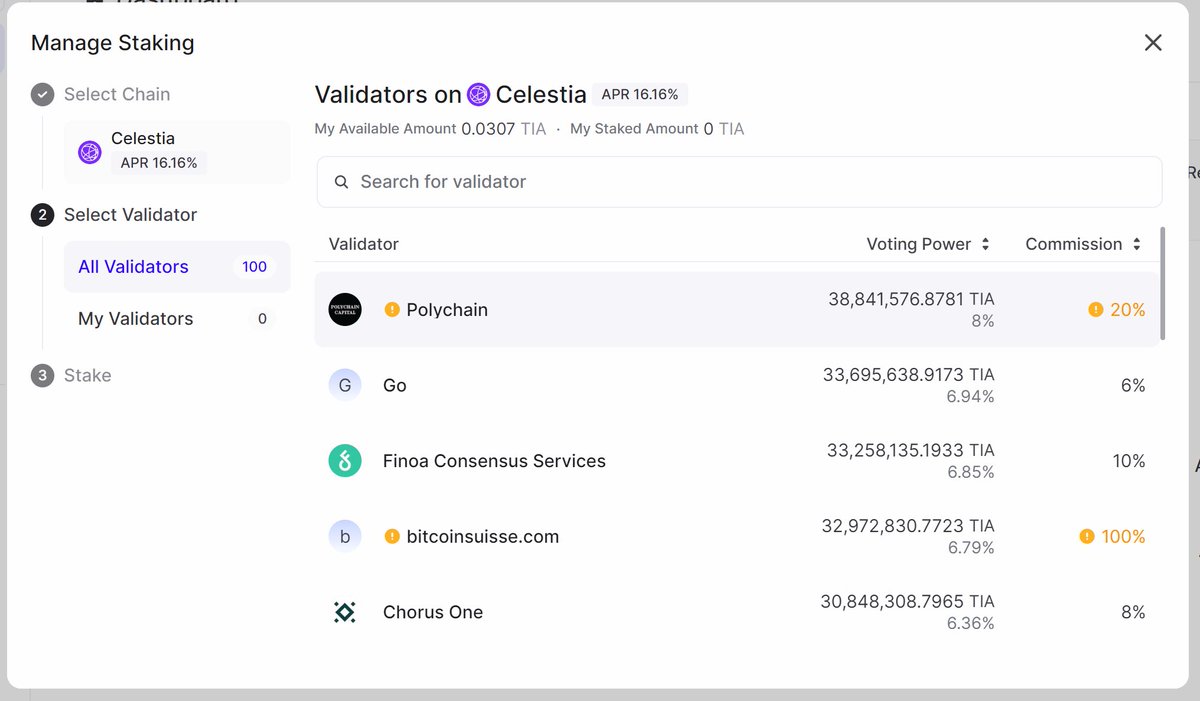Screen dimensions: 1200x701
Task: Click the APR 16.16% badge in heading
Action: tap(640, 95)
